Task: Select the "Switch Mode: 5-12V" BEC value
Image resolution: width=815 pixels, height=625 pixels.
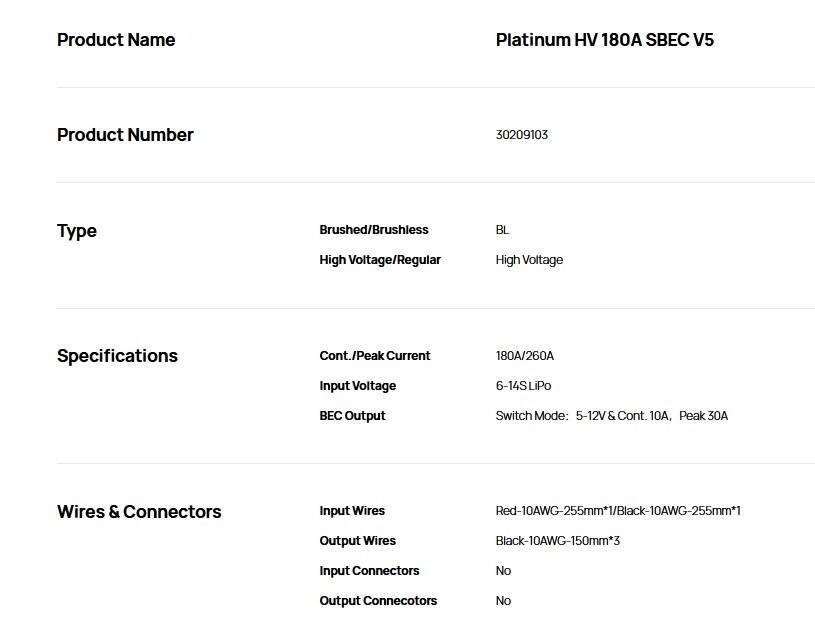Action: point(612,416)
